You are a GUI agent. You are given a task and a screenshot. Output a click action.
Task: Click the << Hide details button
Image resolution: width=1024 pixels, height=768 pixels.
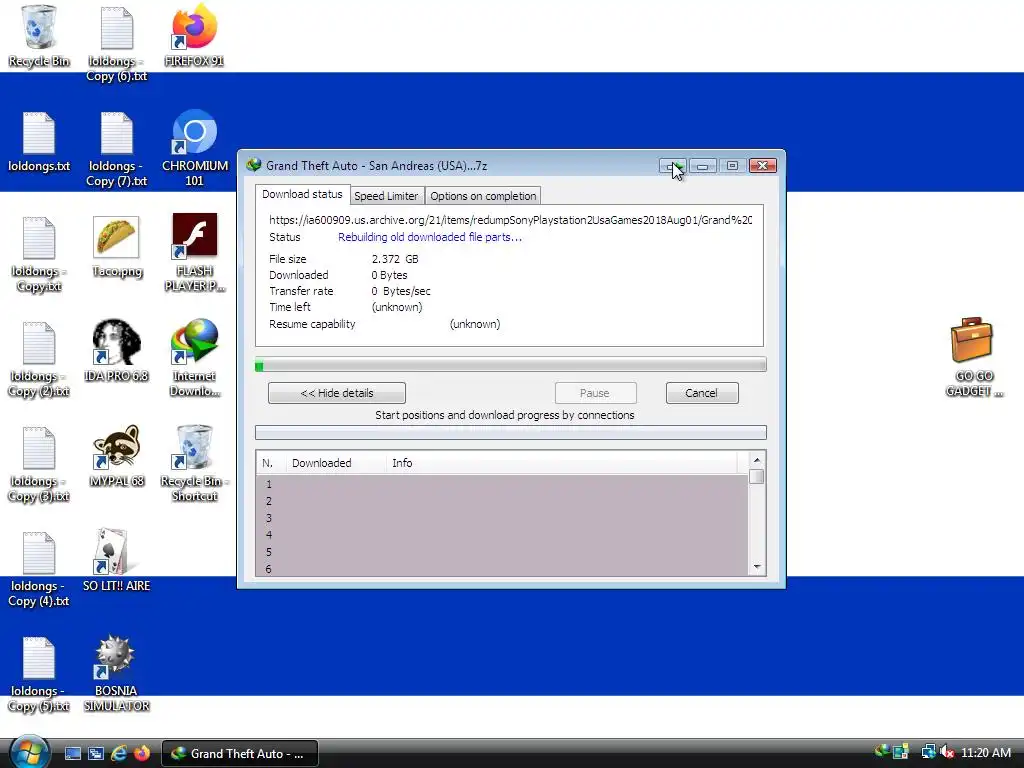337,393
